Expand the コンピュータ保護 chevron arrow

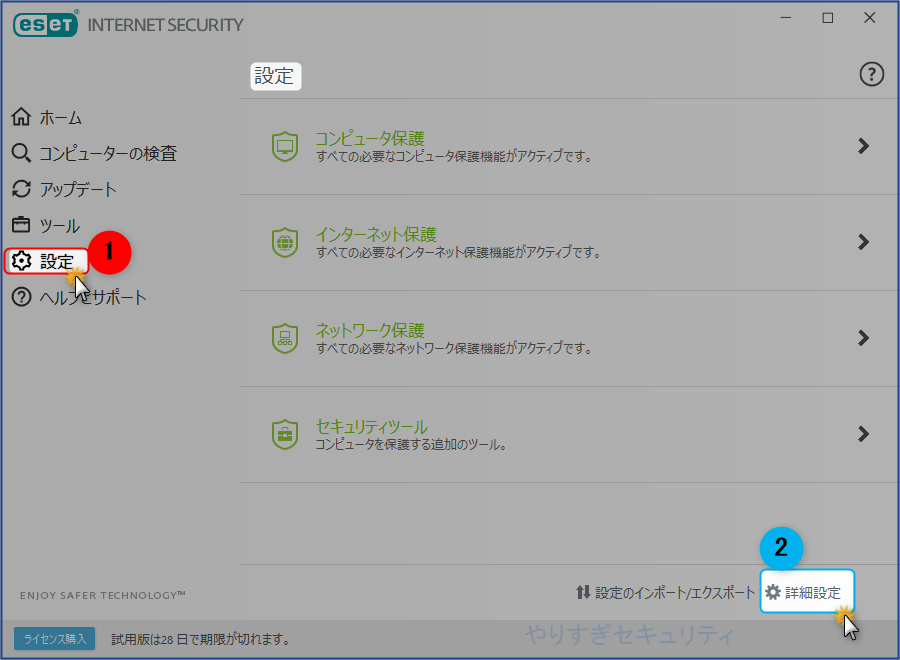(863, 146)
